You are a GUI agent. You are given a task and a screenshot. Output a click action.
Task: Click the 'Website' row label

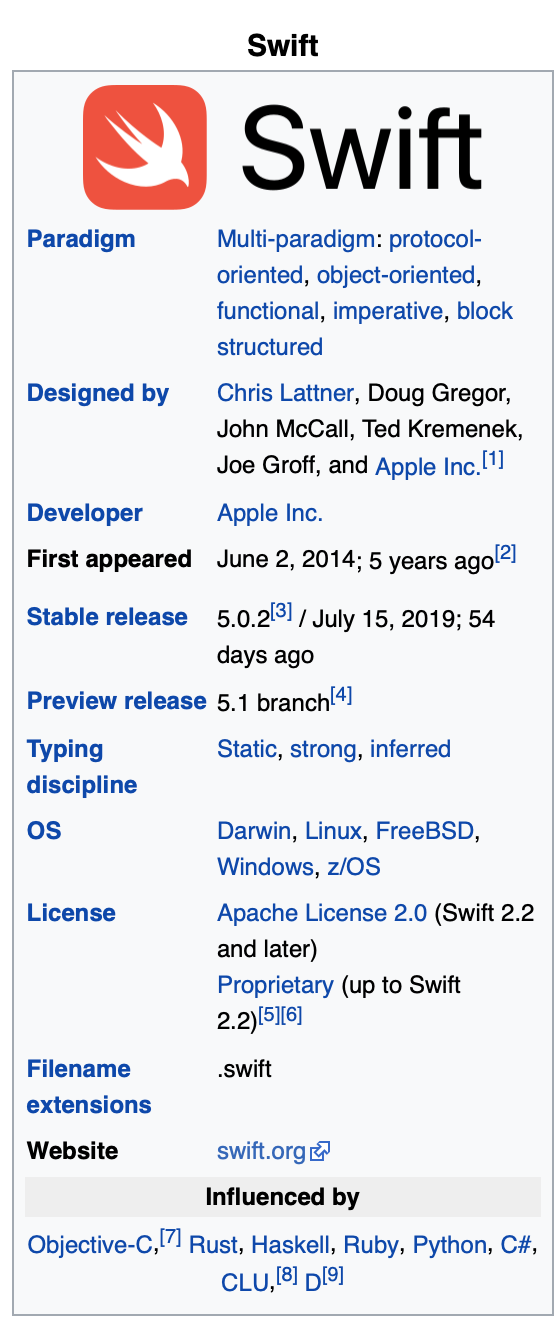point(72,1151)
